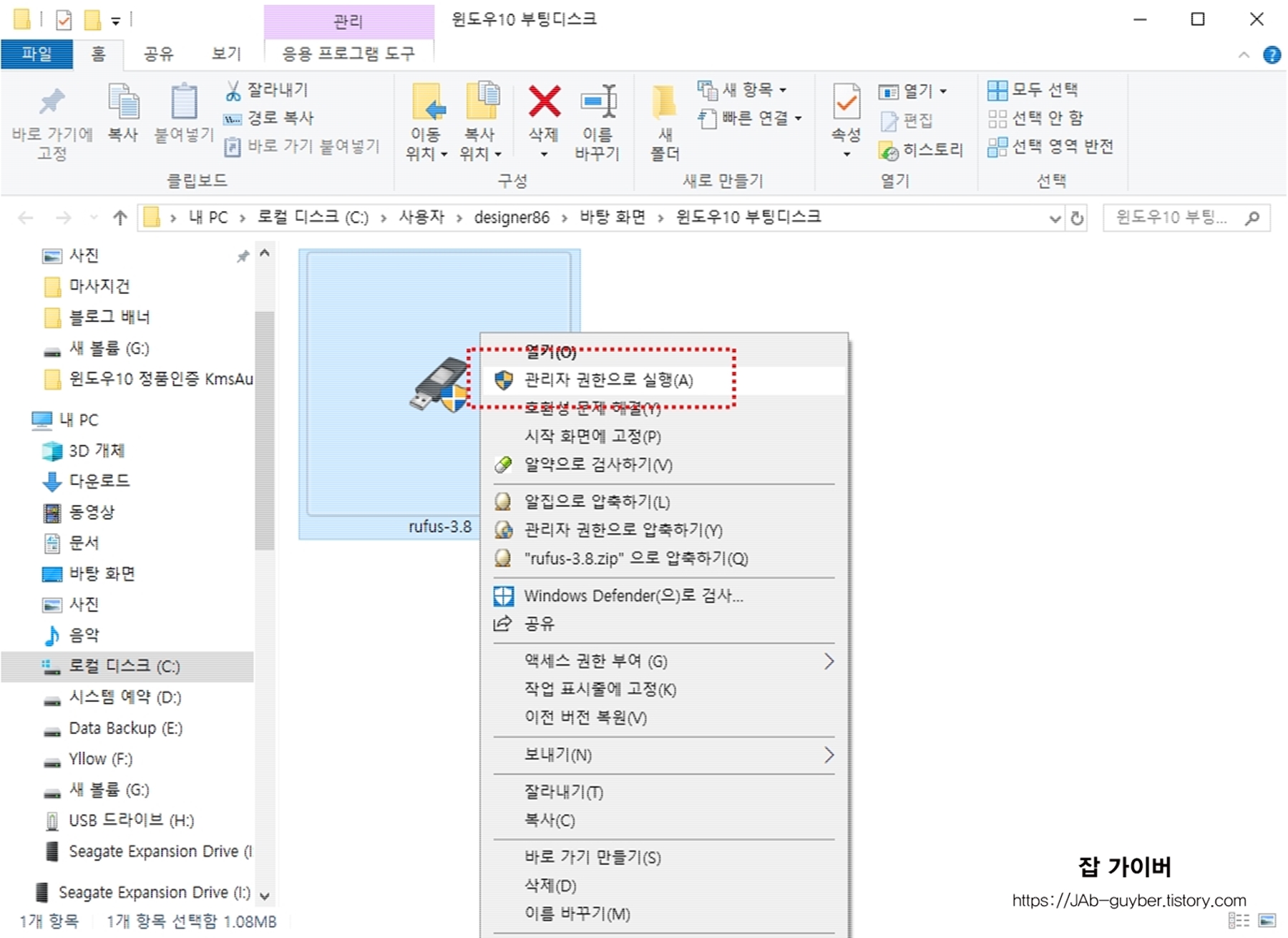Image resolution: width=1288 pixels, height=938 pixels.
Task: Choose Windows Defender scan menu item
Action: 664,596
